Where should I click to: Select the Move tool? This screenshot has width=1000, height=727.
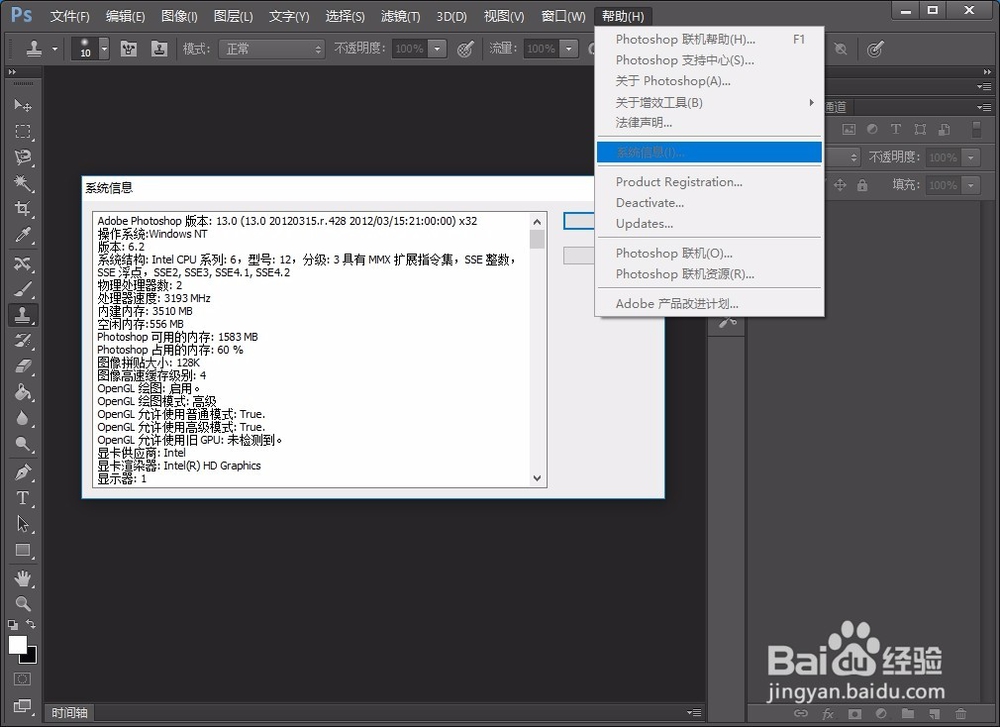click(23, 105)
